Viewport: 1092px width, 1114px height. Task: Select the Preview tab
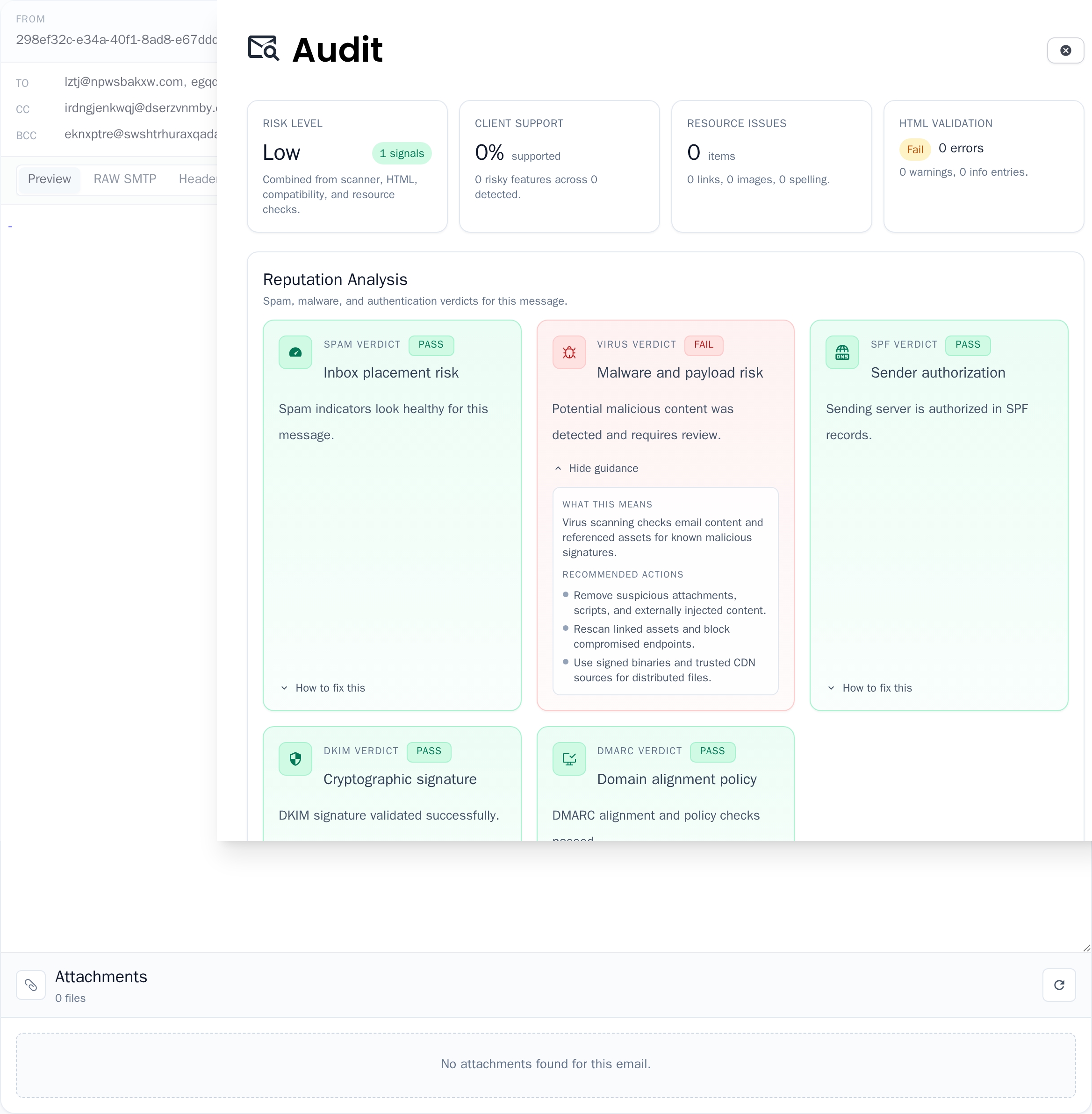point(50,179)
